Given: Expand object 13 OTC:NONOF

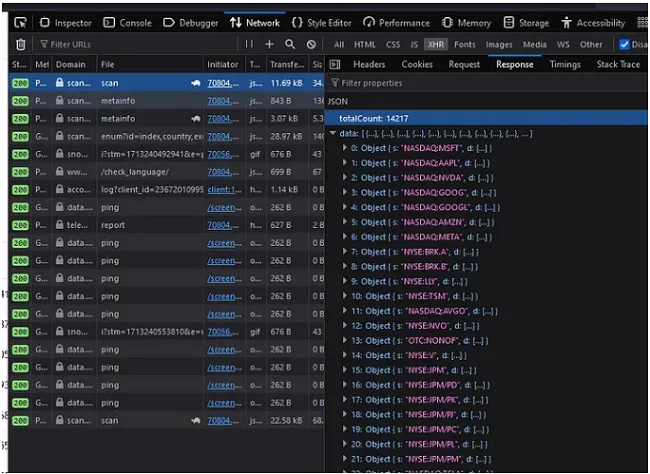Looking at the screenshot, I should point(344,340).
